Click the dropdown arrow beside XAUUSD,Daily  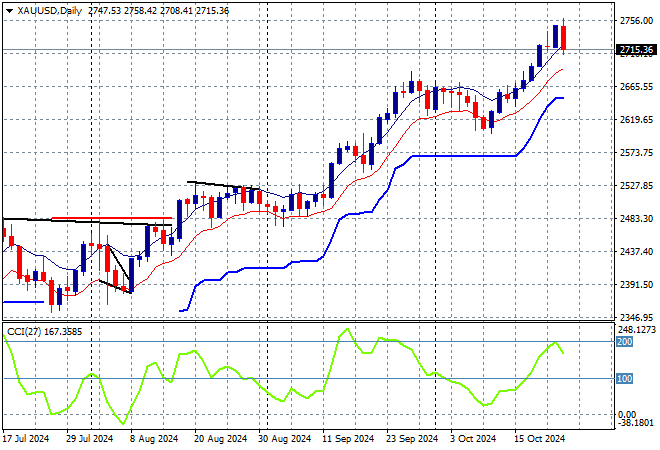pos(9,9)
